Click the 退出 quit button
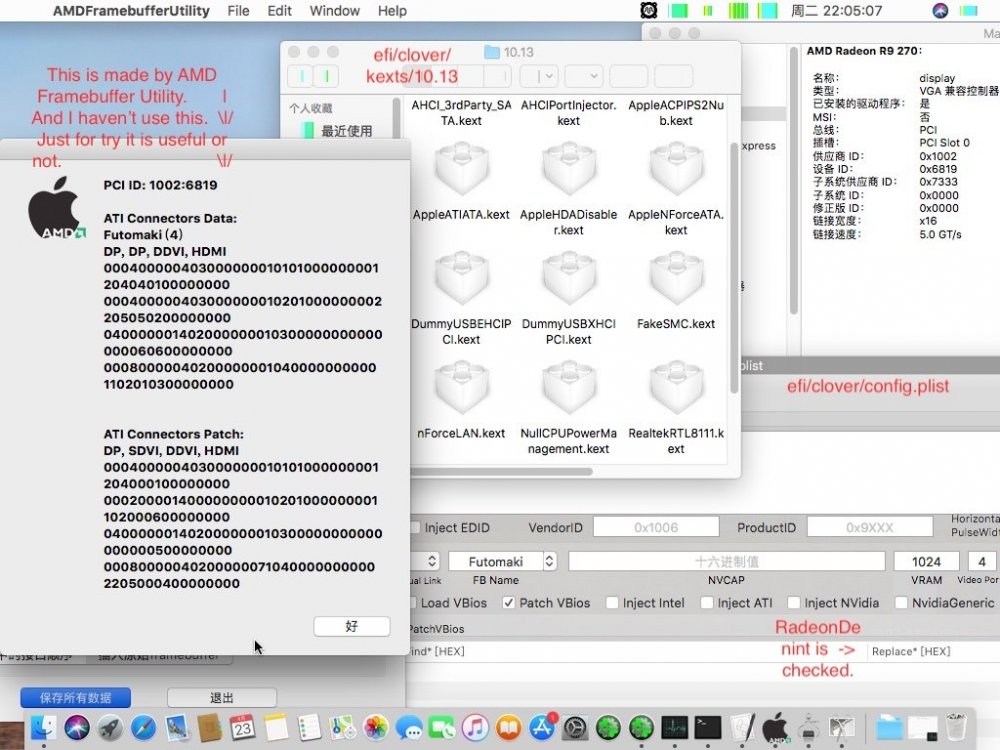 coord(222,698)
